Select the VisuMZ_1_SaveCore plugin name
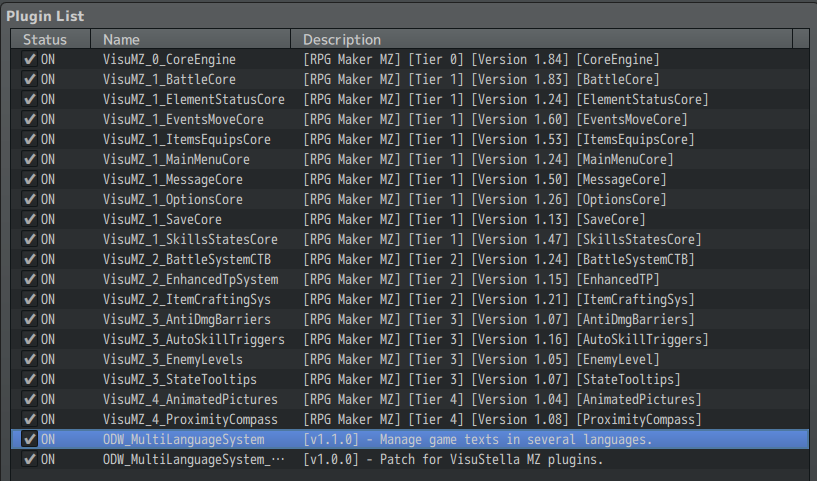 tap(162, 219)
